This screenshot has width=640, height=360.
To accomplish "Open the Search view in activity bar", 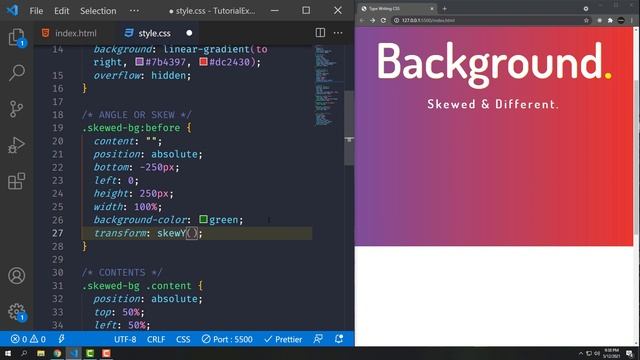I will click(x=17, y=73).
